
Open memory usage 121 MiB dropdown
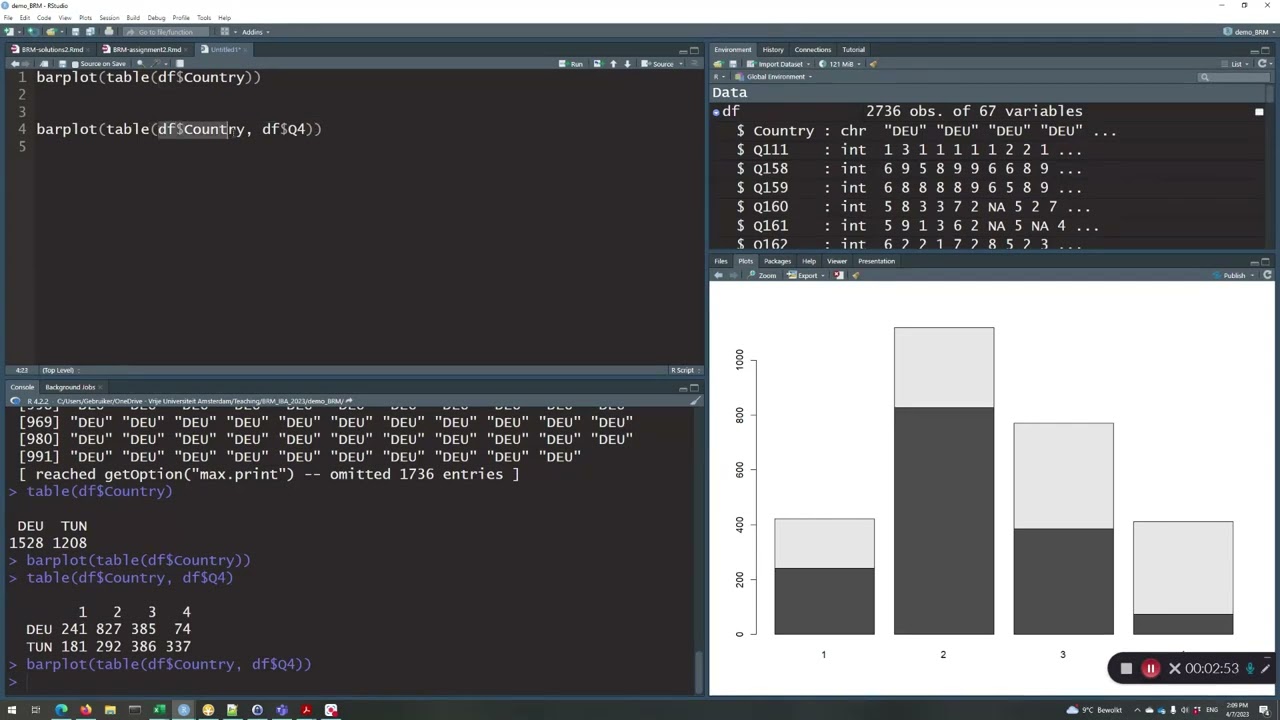(839, 64)
